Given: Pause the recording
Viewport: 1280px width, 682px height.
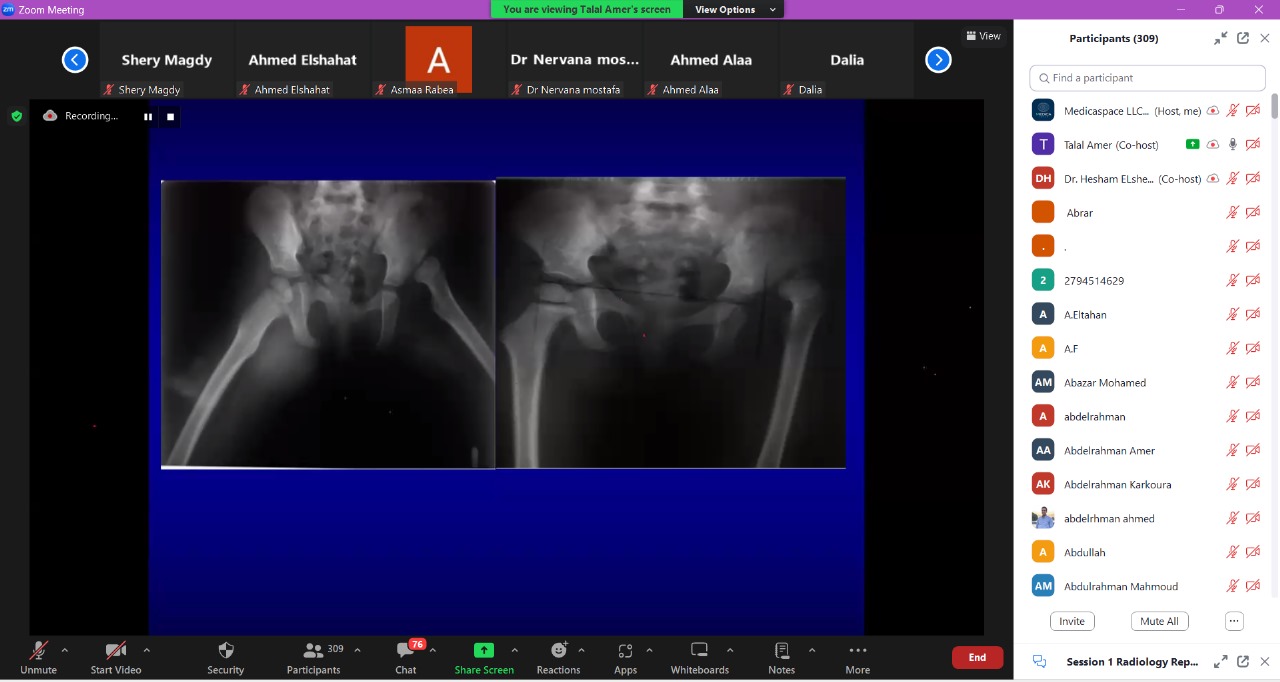Looking at the screenshot, I should tap(148, 117).
